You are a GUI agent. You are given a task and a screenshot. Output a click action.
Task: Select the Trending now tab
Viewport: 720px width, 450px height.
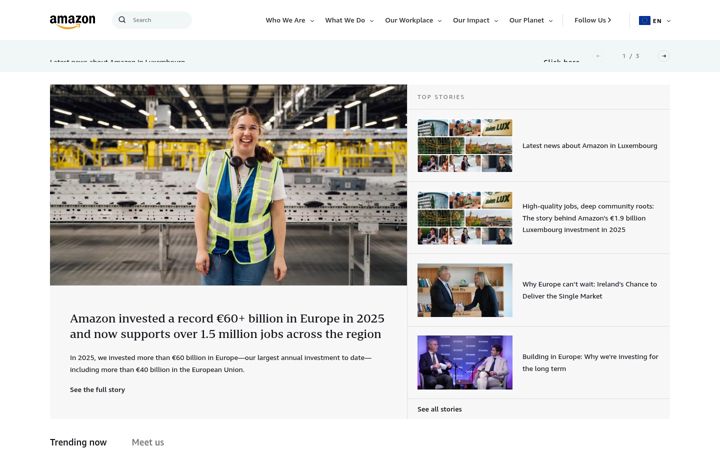click(x=78, y=442)
